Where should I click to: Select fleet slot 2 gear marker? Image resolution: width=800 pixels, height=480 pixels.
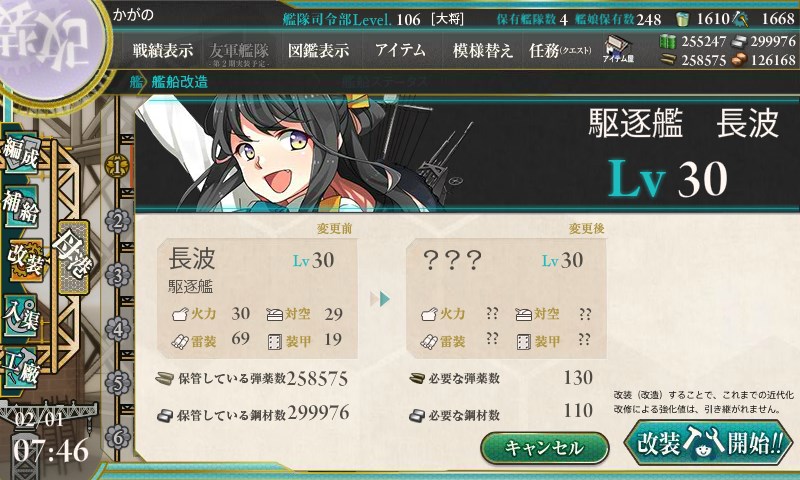point(117,221)
